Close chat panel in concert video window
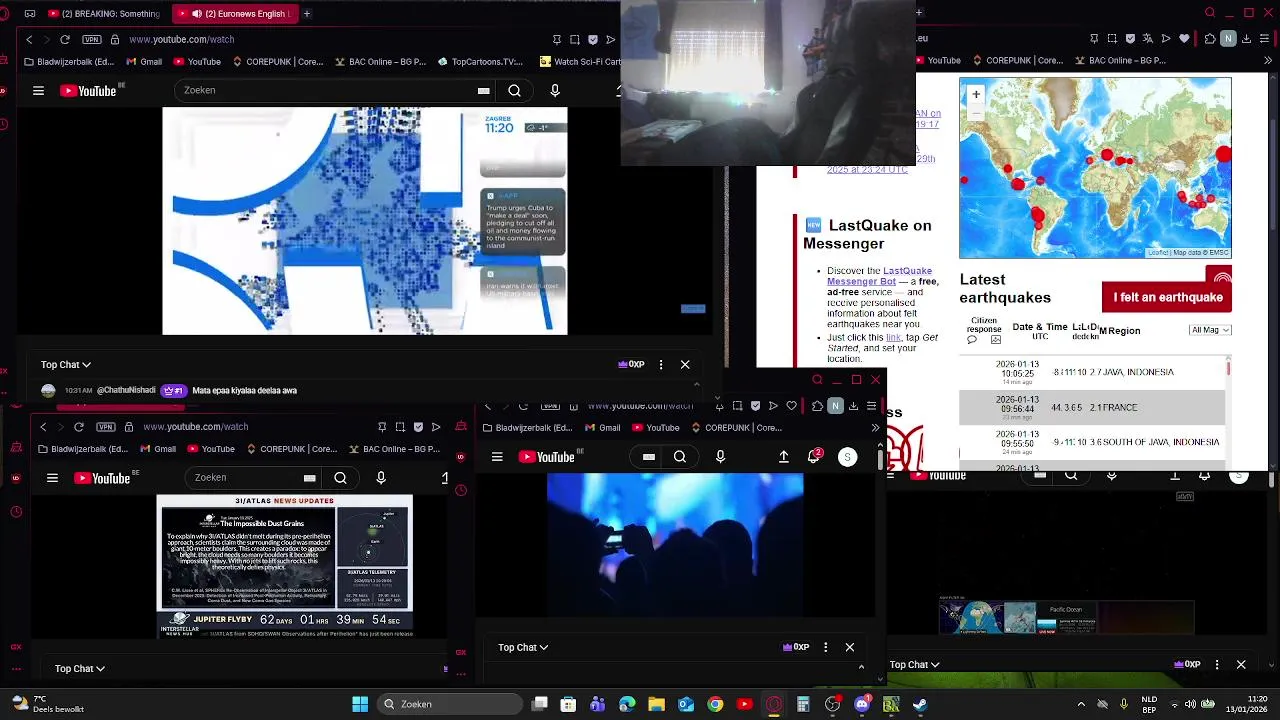 pos(850,647)
